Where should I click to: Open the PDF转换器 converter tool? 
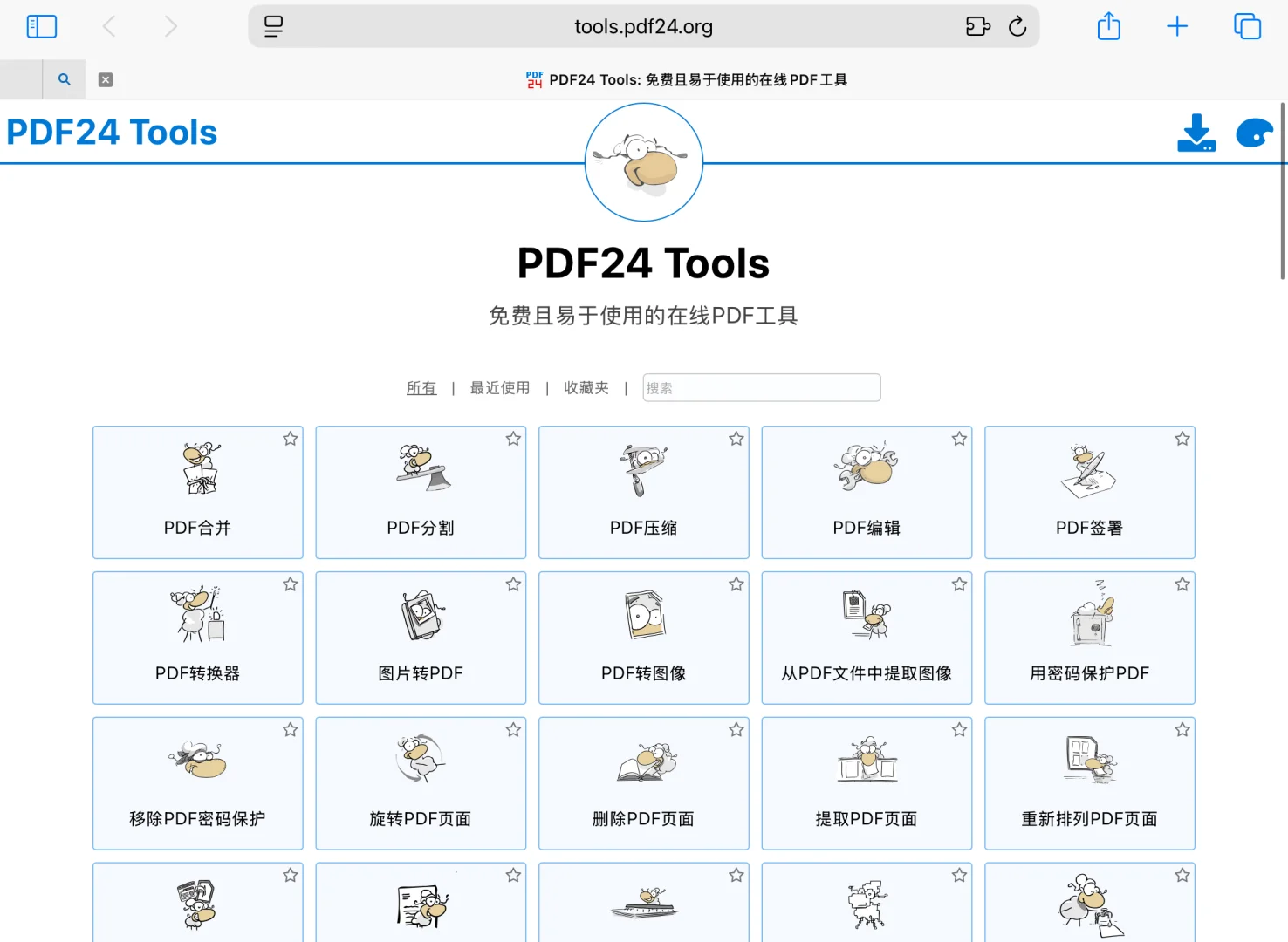pos(198,638)
